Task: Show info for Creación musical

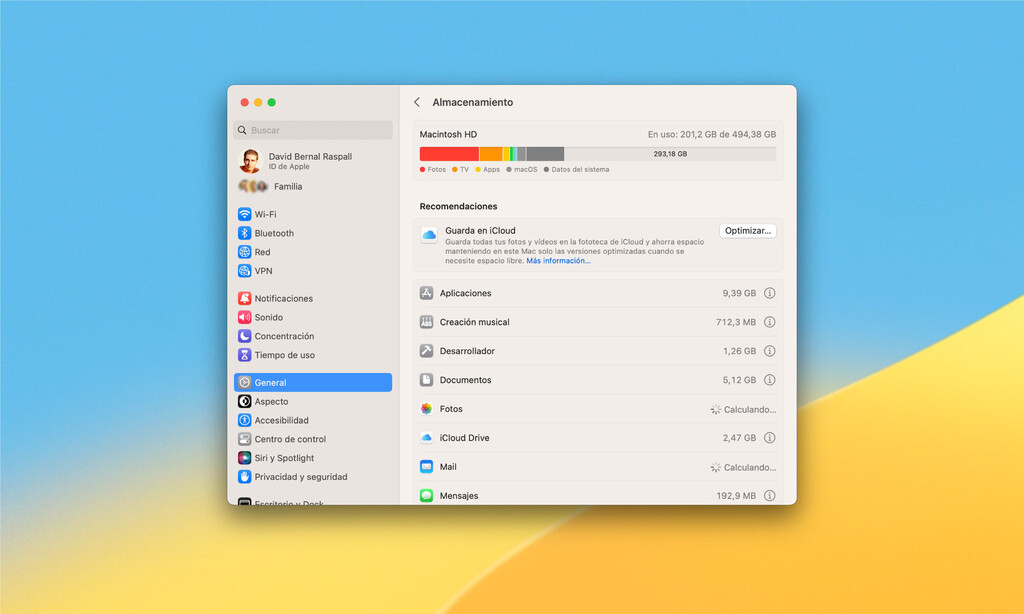Action: pyautogui.click(x=770, y=322)
